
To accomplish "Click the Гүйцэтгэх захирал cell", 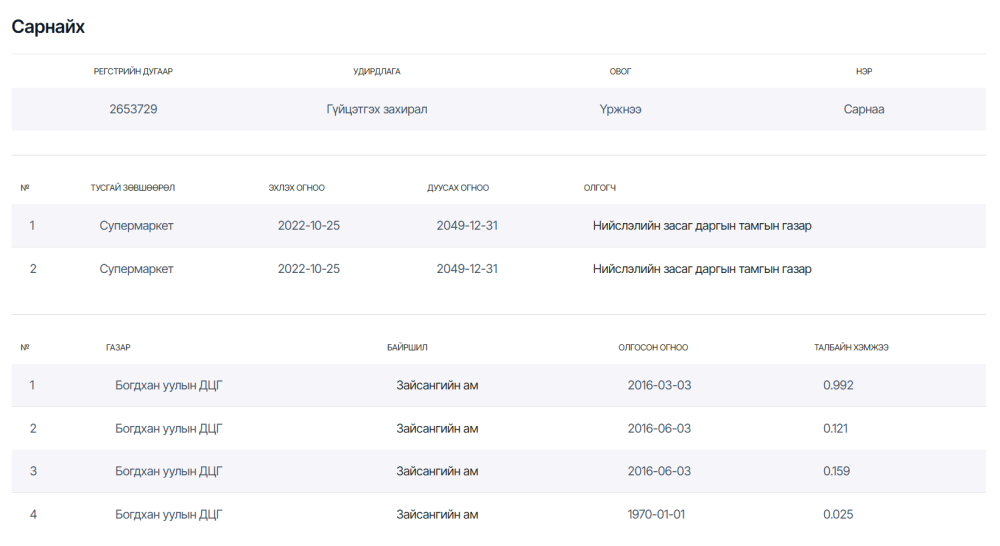I will pos(377,109).
